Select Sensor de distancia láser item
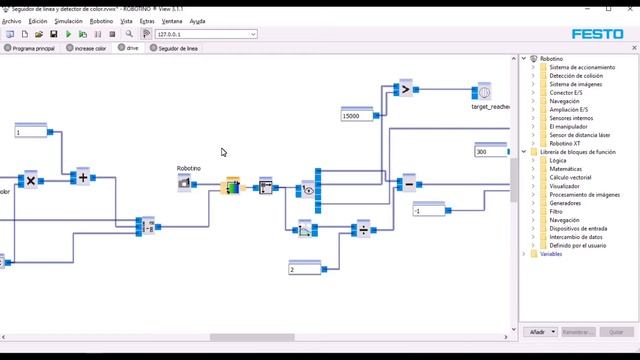 [x=580, y=135]
